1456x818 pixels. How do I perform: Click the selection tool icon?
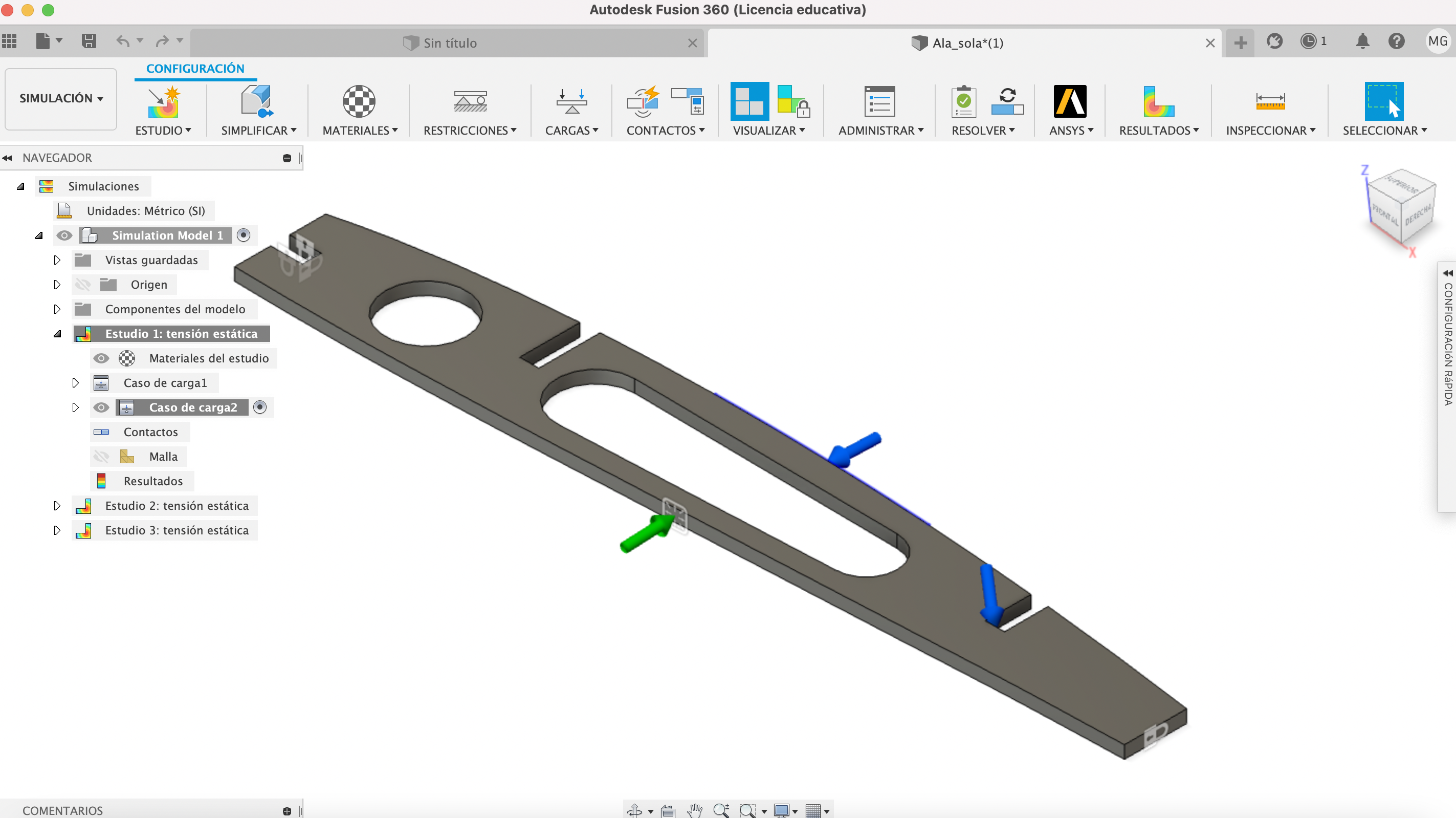[1384, 102]
